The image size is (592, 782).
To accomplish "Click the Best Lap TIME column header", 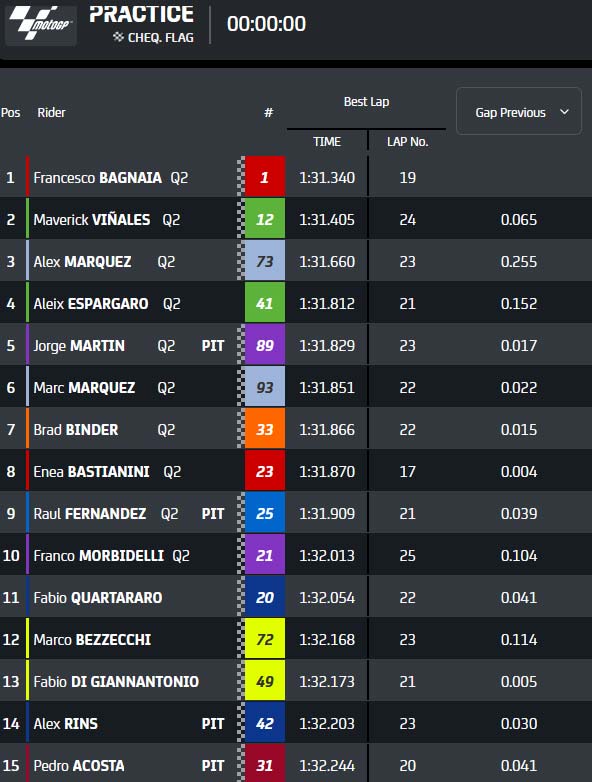I will click(327, 142).
